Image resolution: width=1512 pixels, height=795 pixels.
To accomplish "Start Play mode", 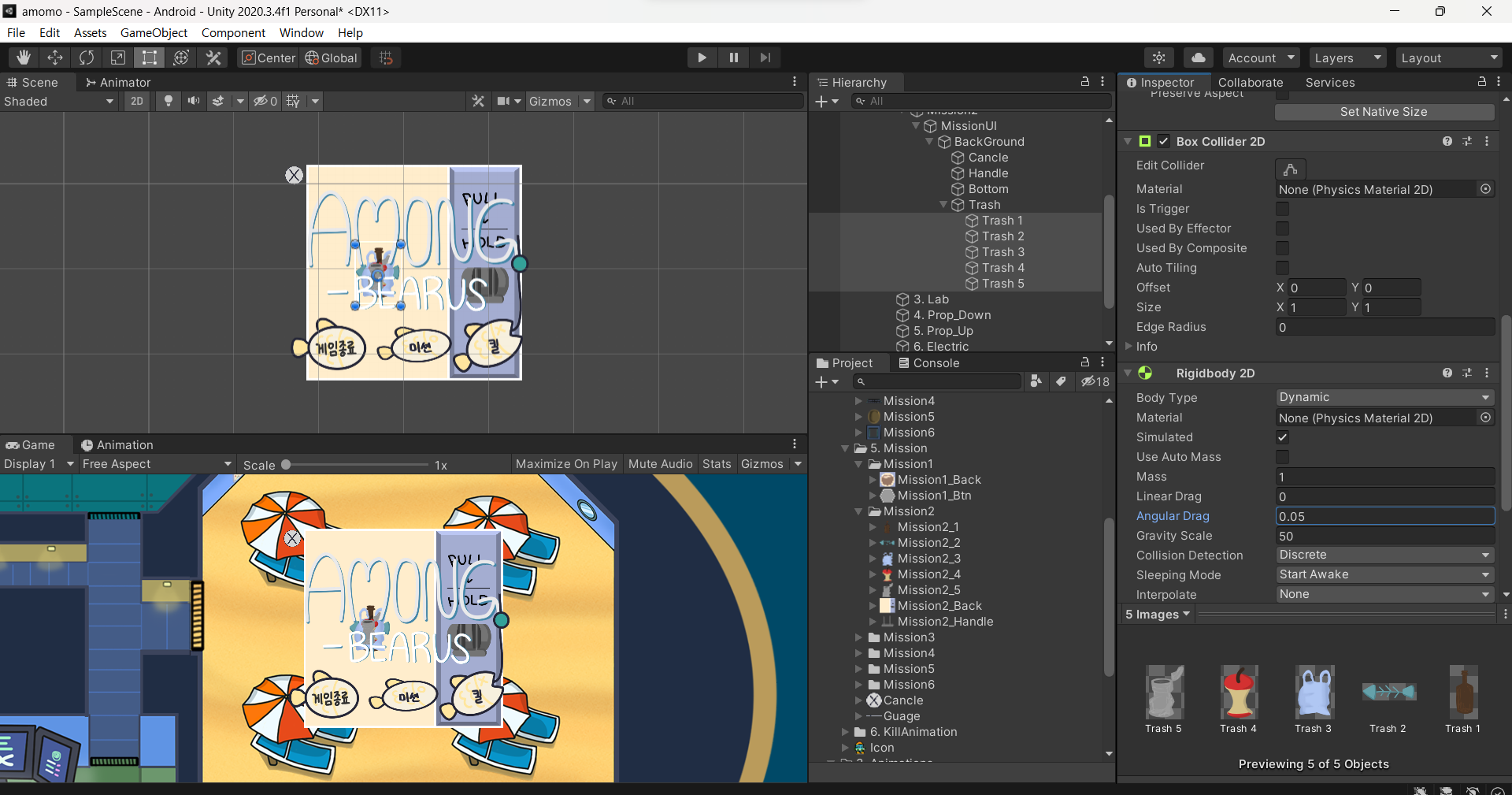I will click(702, 58).
